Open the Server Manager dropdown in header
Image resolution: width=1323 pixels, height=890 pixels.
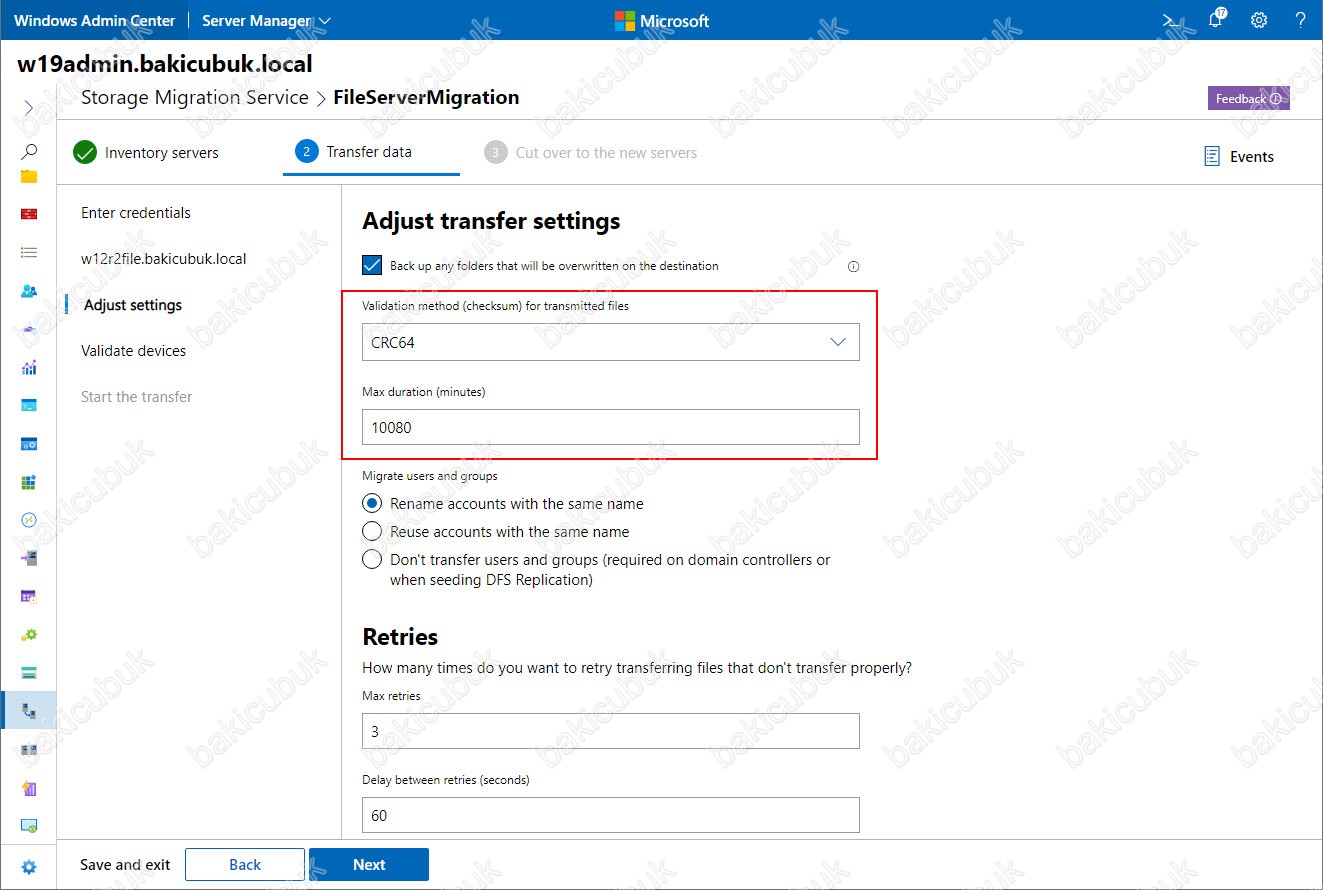tap(266, 20)
